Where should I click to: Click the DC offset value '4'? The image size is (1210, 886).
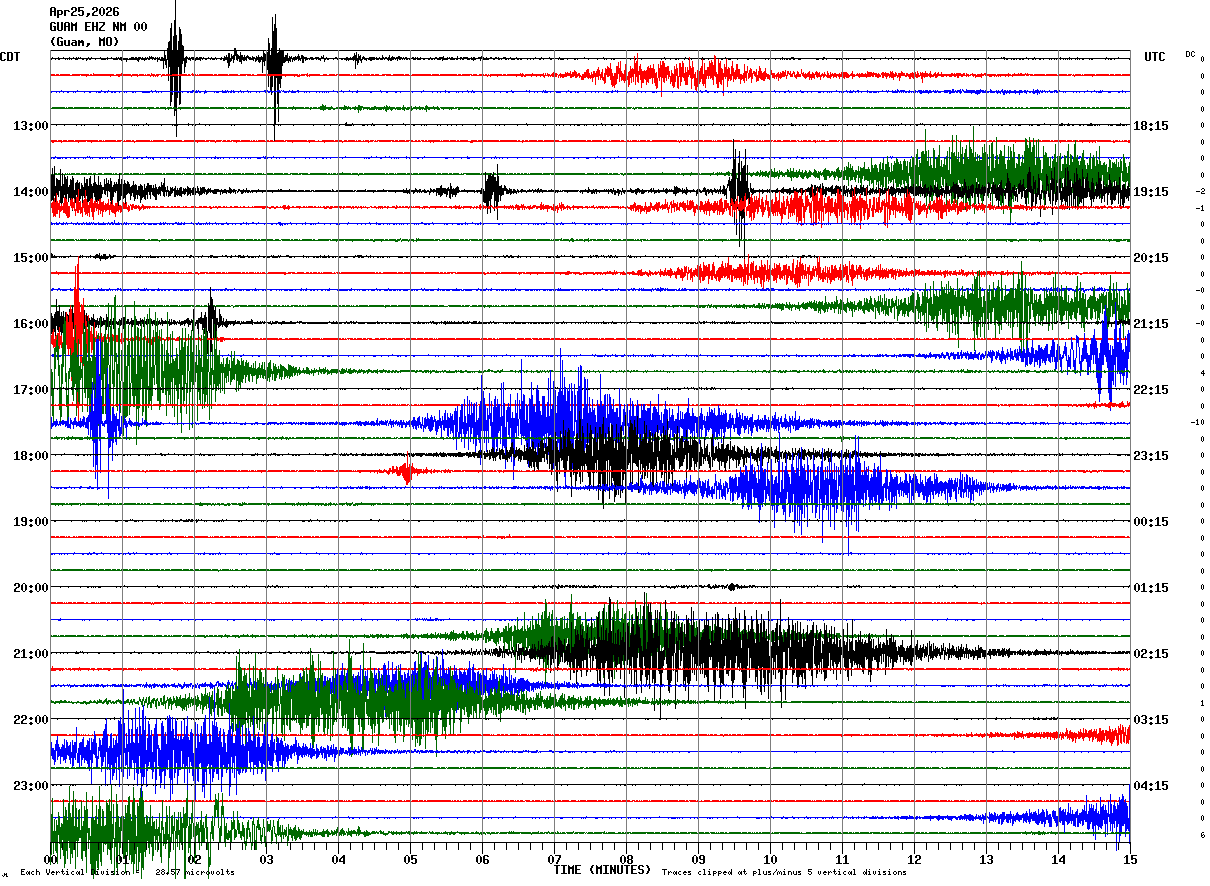click(1202, 373)
